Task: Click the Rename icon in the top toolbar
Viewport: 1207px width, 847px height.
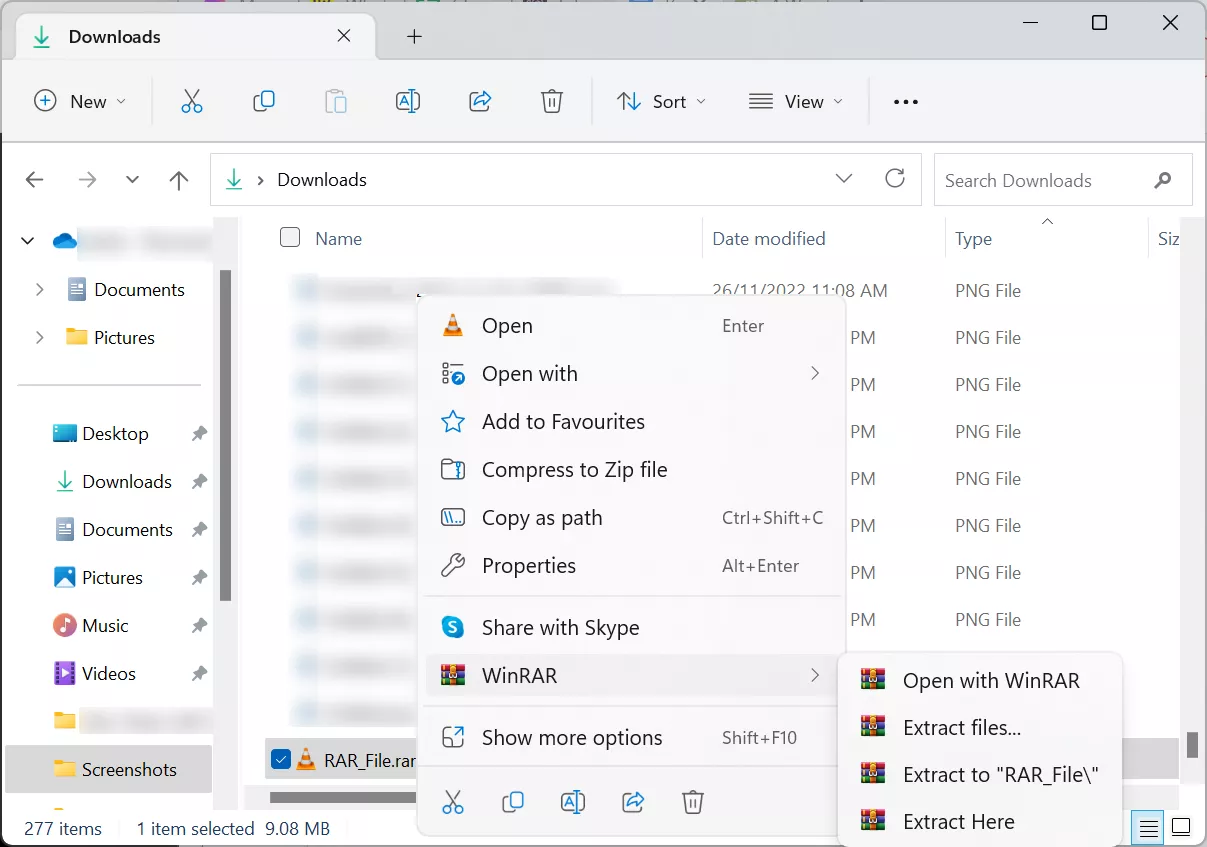Action: pos(408,101)
